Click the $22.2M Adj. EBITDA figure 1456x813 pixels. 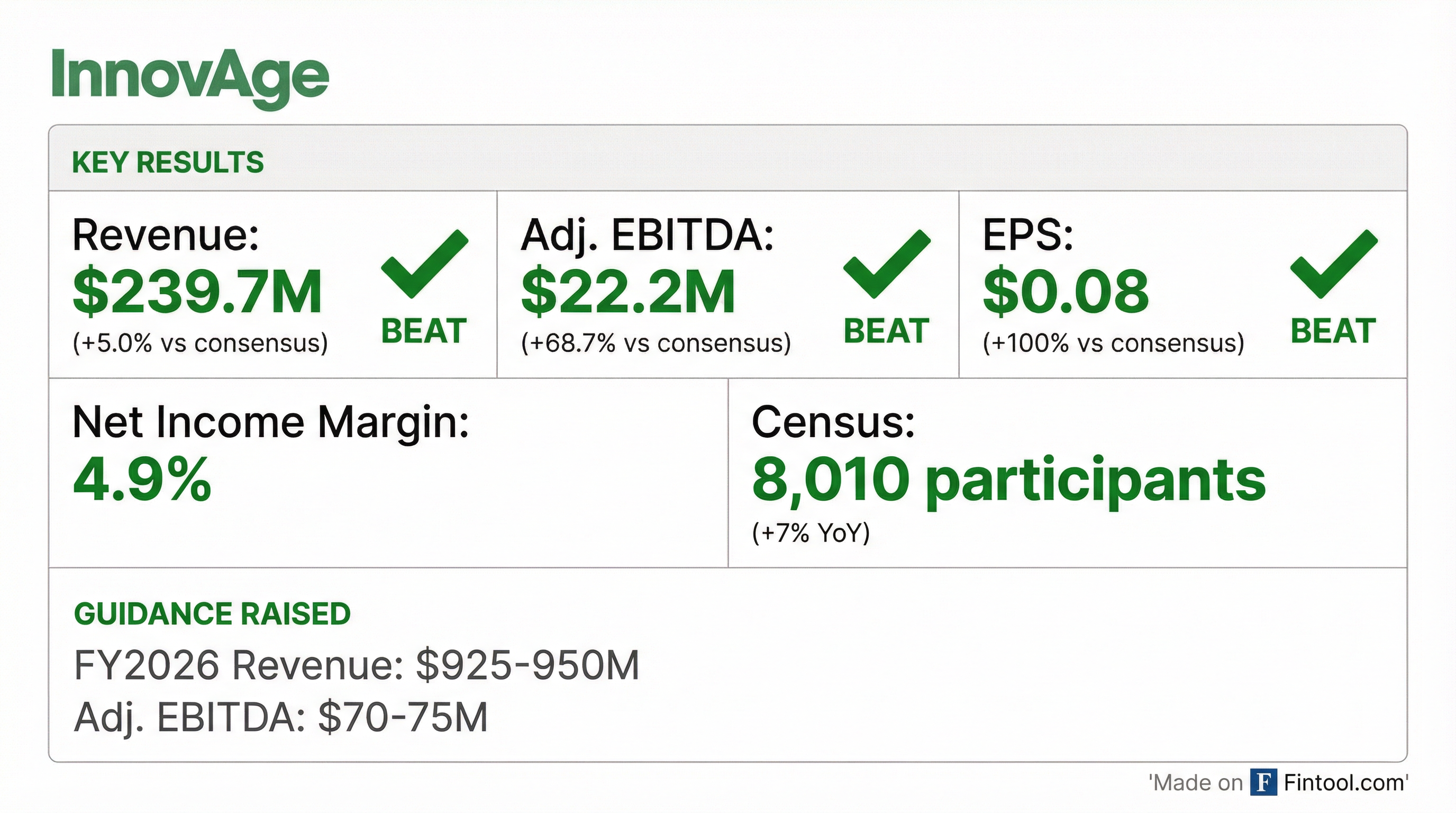pyautogui.click(x=628, y=292)
